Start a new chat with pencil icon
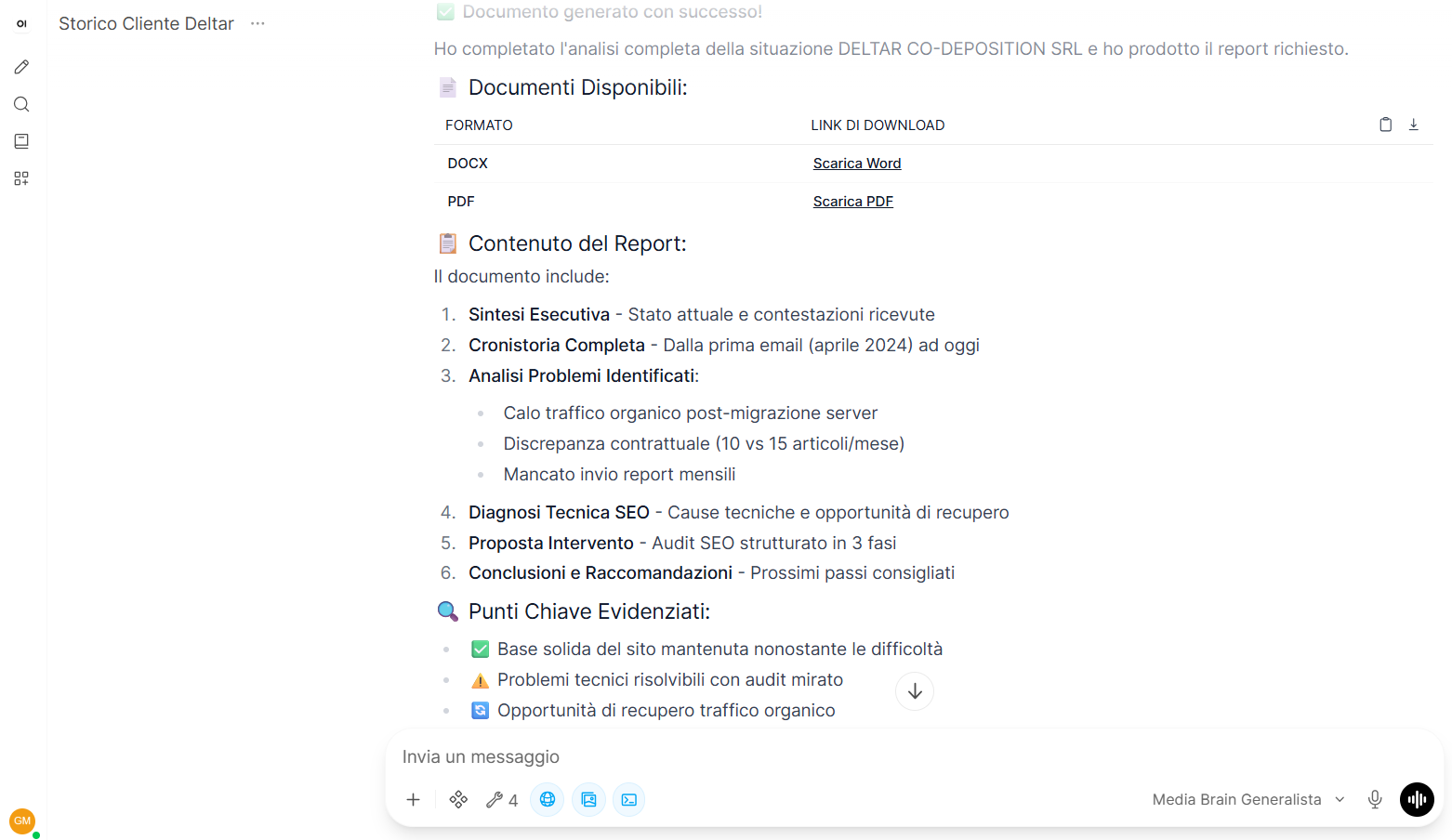The height and width of the screenshot is (840, 1452). pos(21,67)
